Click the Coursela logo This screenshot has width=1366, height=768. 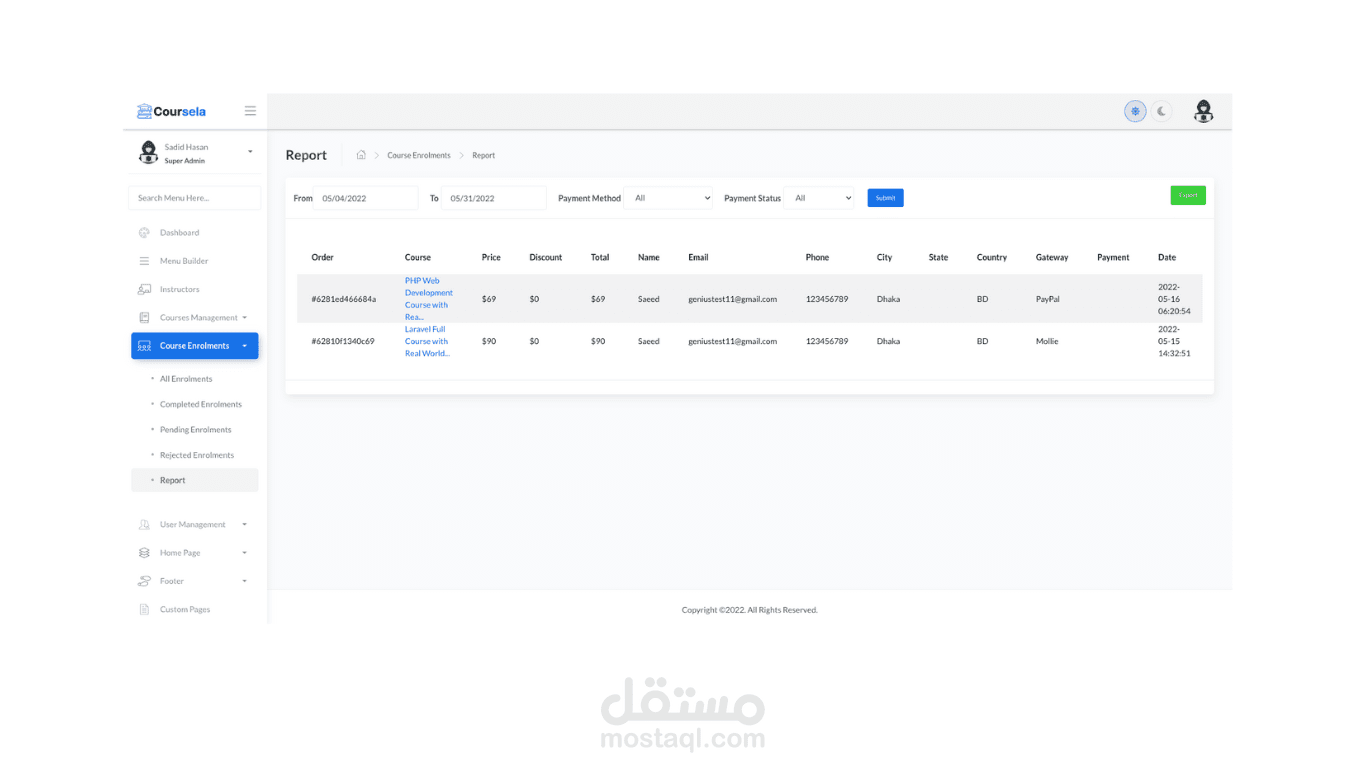(171, 111)
